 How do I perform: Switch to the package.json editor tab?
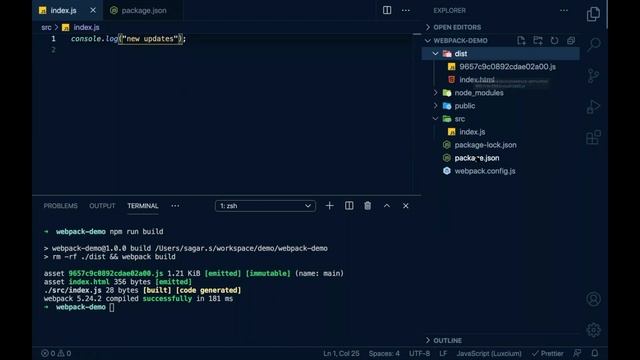pyautogui.click(x=144, y=11)
